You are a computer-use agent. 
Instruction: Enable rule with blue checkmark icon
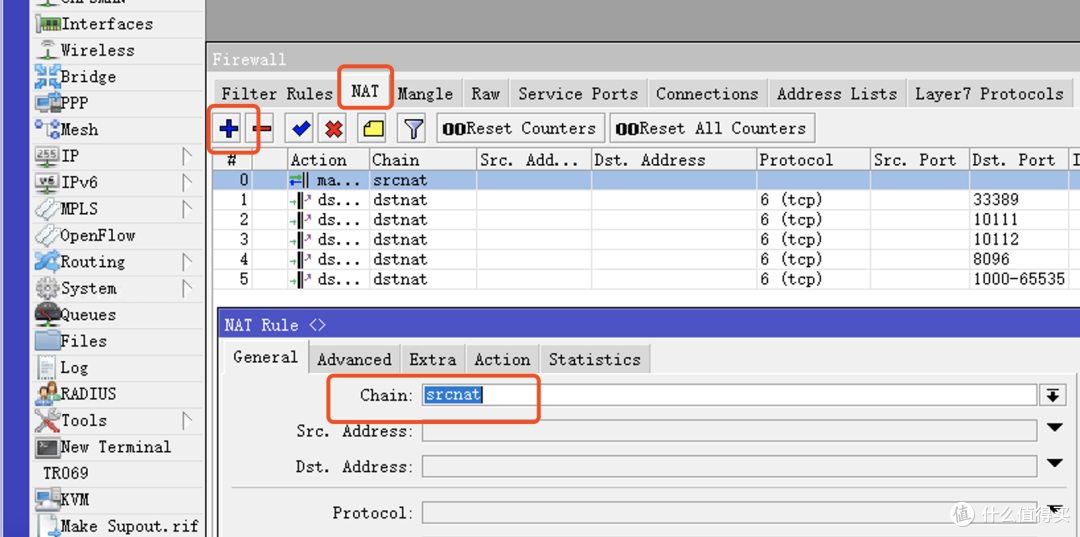coord(299,128)
